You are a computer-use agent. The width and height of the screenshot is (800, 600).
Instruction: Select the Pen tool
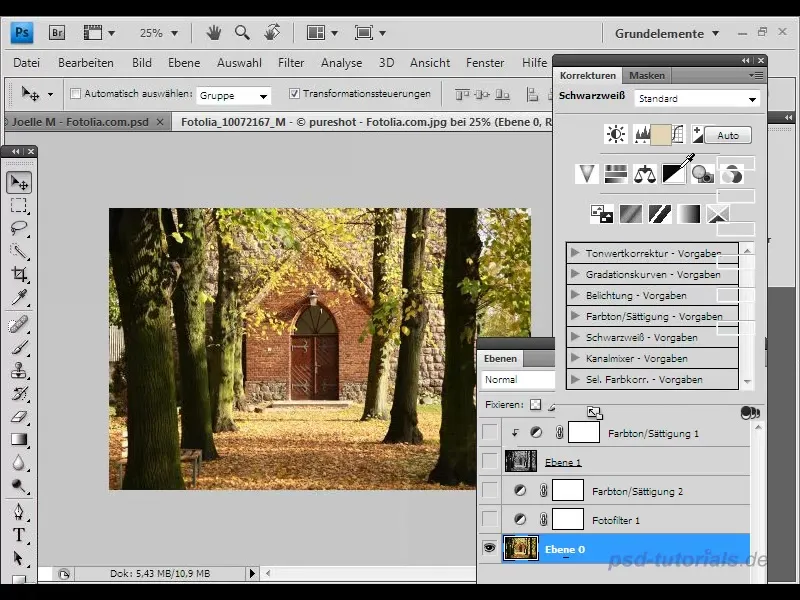pyautogui.click(x=19, y=511)
